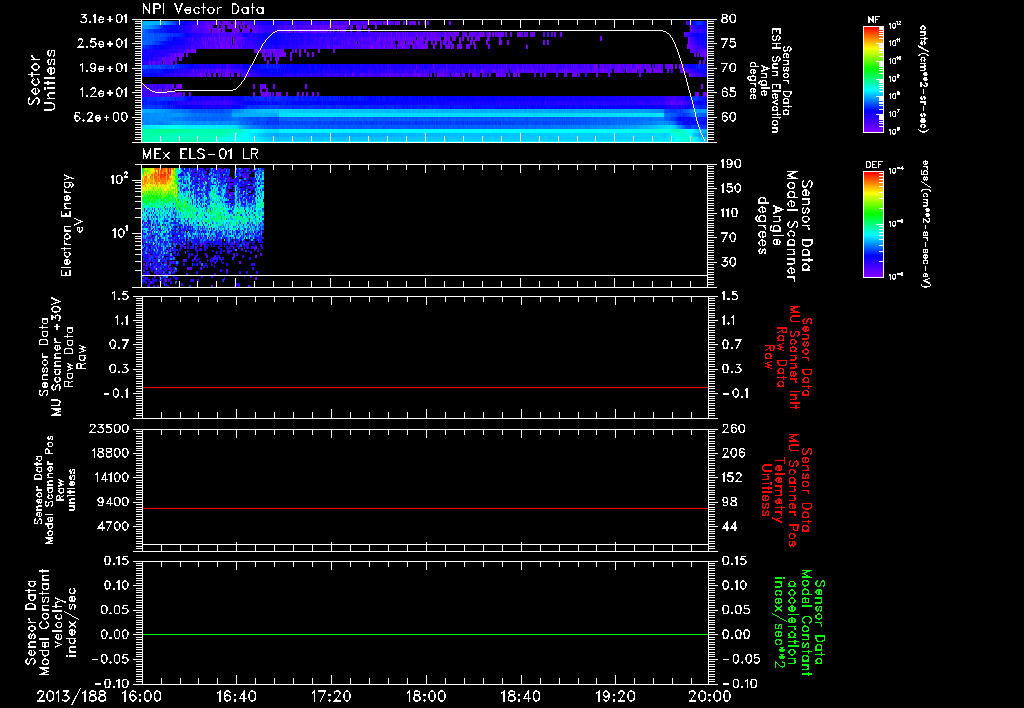Click the white Sun Elevation curve plateau

470,30
